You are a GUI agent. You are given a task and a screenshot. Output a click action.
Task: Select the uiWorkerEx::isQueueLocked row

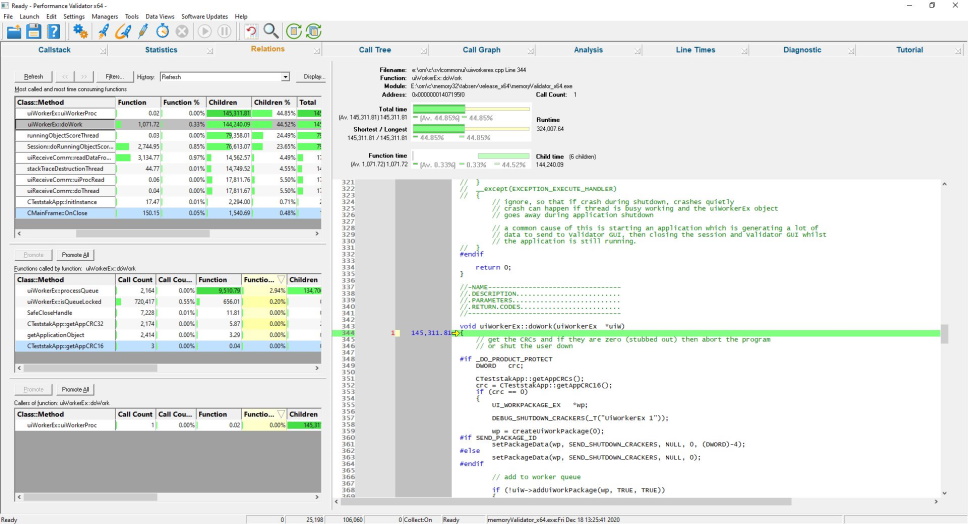pyautogui.click(x=168, y=302)
